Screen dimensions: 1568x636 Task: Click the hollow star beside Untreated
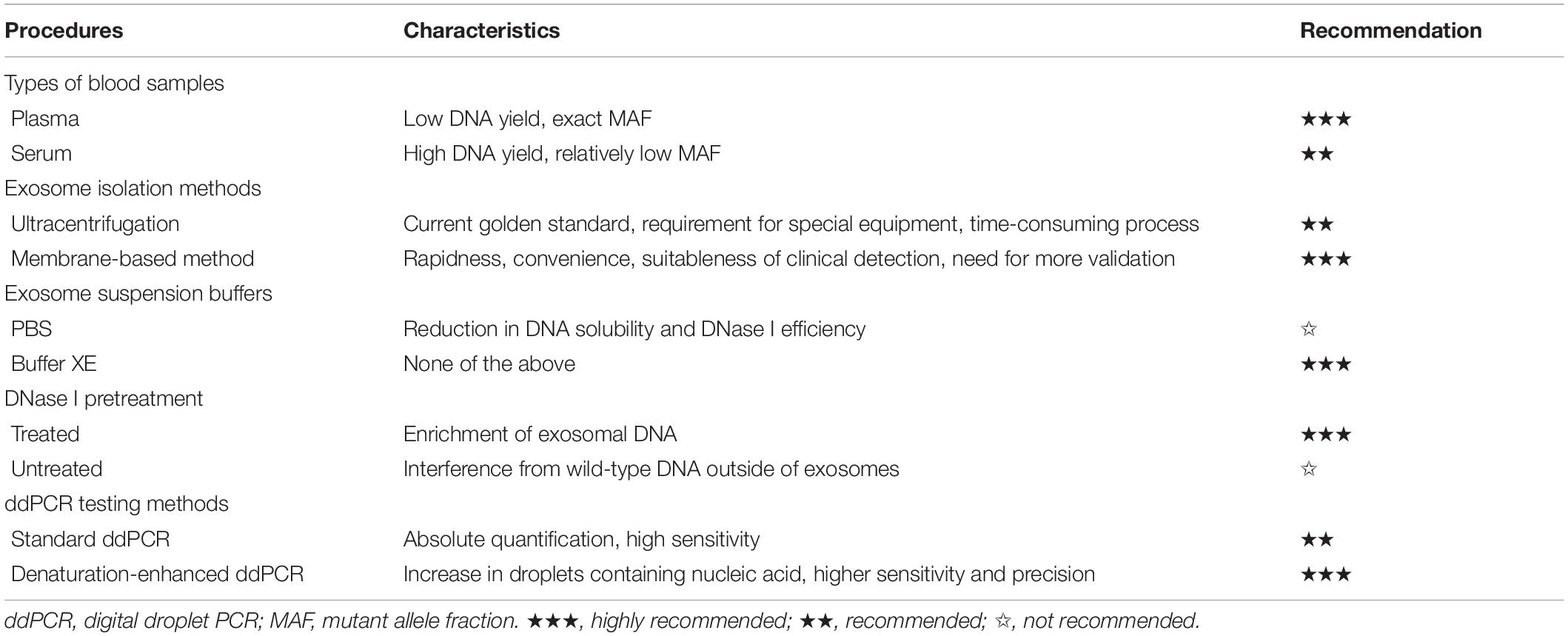1309,469
